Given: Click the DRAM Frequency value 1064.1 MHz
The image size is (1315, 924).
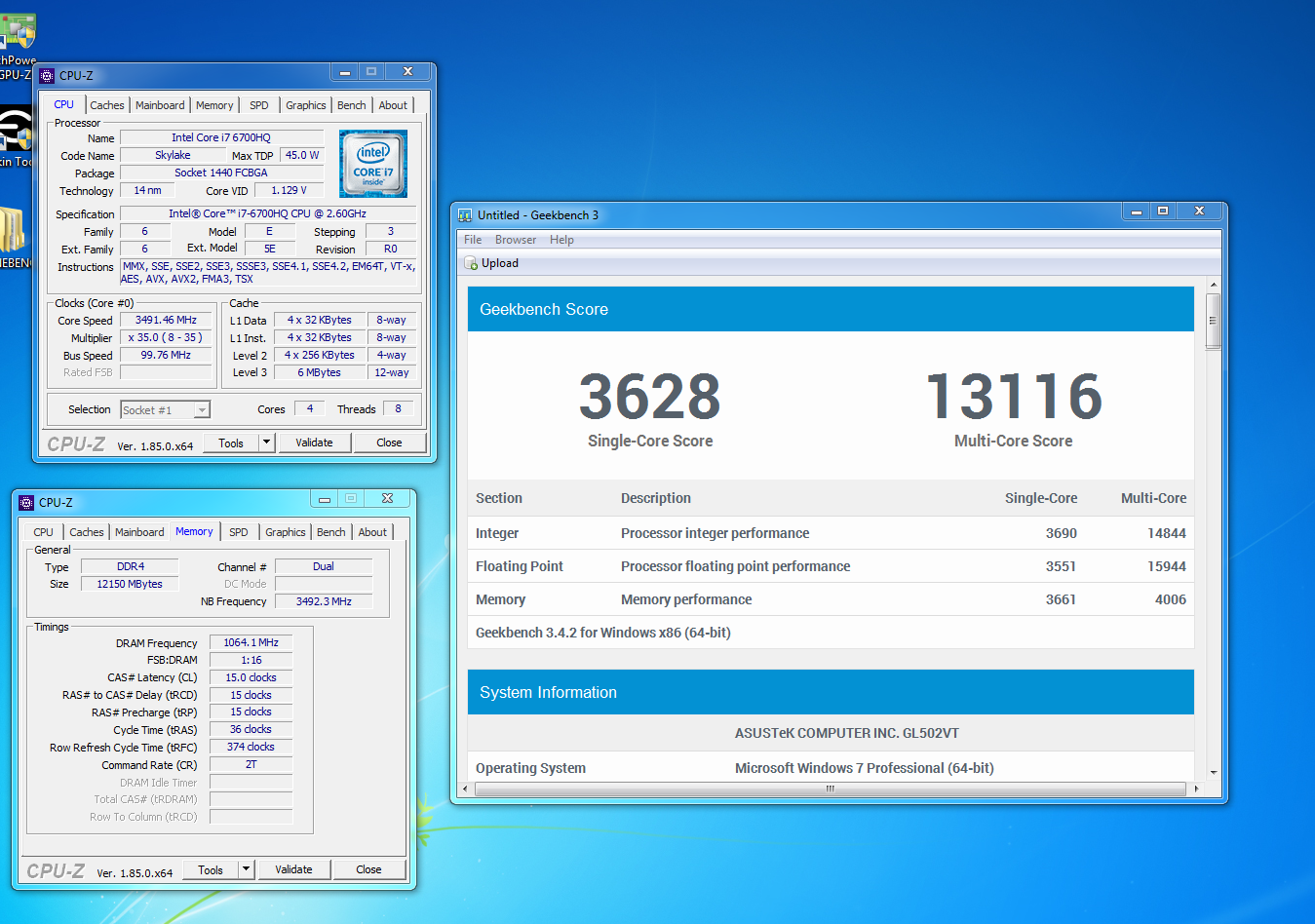Looking at the screenshot, I should point(251,642).
